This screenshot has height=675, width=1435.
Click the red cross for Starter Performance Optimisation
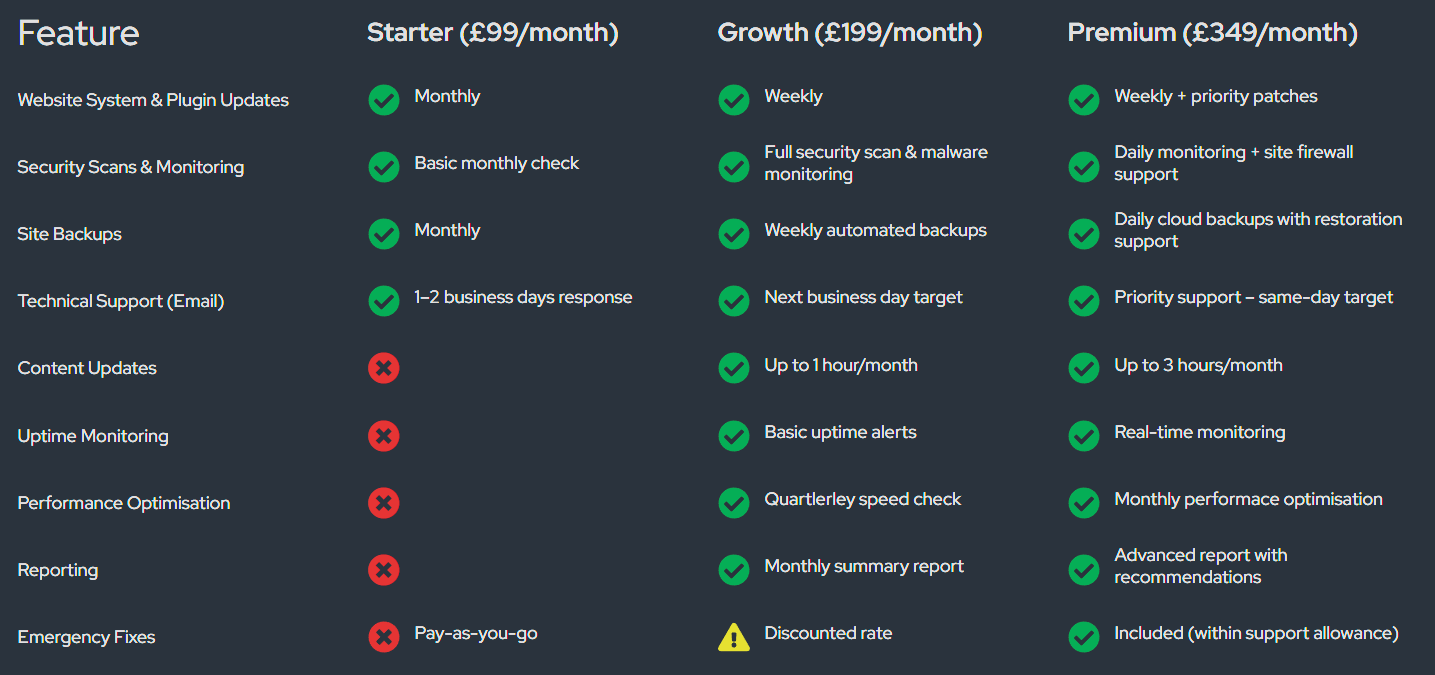click(384, 503)
